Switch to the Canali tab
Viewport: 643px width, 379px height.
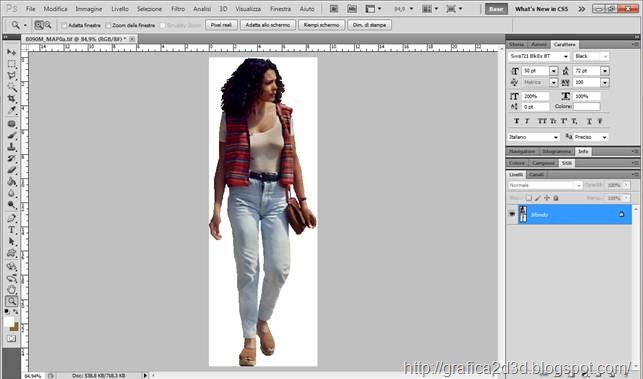point(536,174)
